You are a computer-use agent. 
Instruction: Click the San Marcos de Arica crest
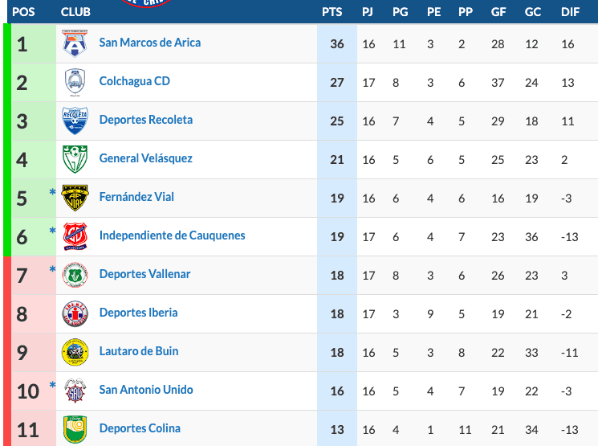click(x=75, y=43)
